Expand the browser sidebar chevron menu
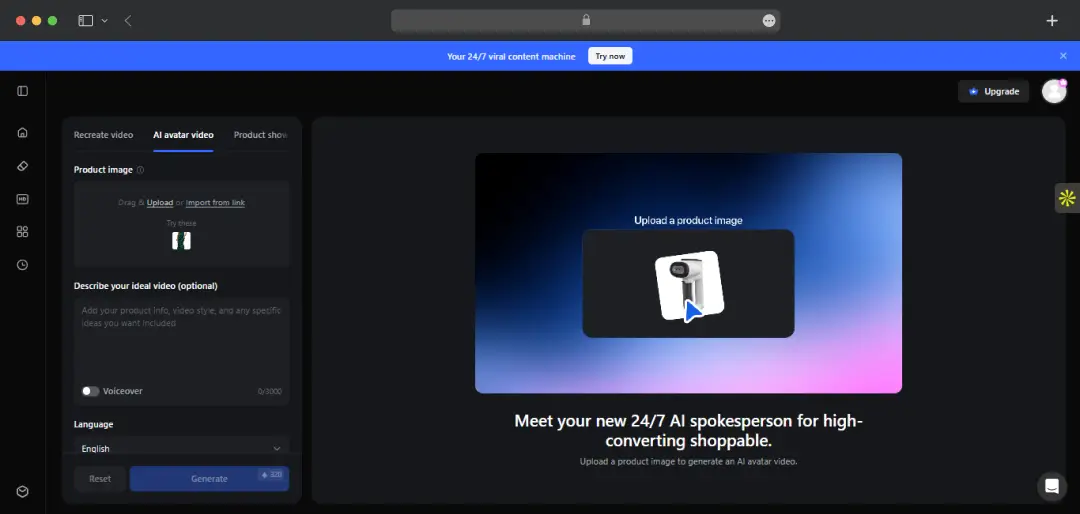Image resolution: width=1080 pixels, height=514 pixels. pos(105,21)
